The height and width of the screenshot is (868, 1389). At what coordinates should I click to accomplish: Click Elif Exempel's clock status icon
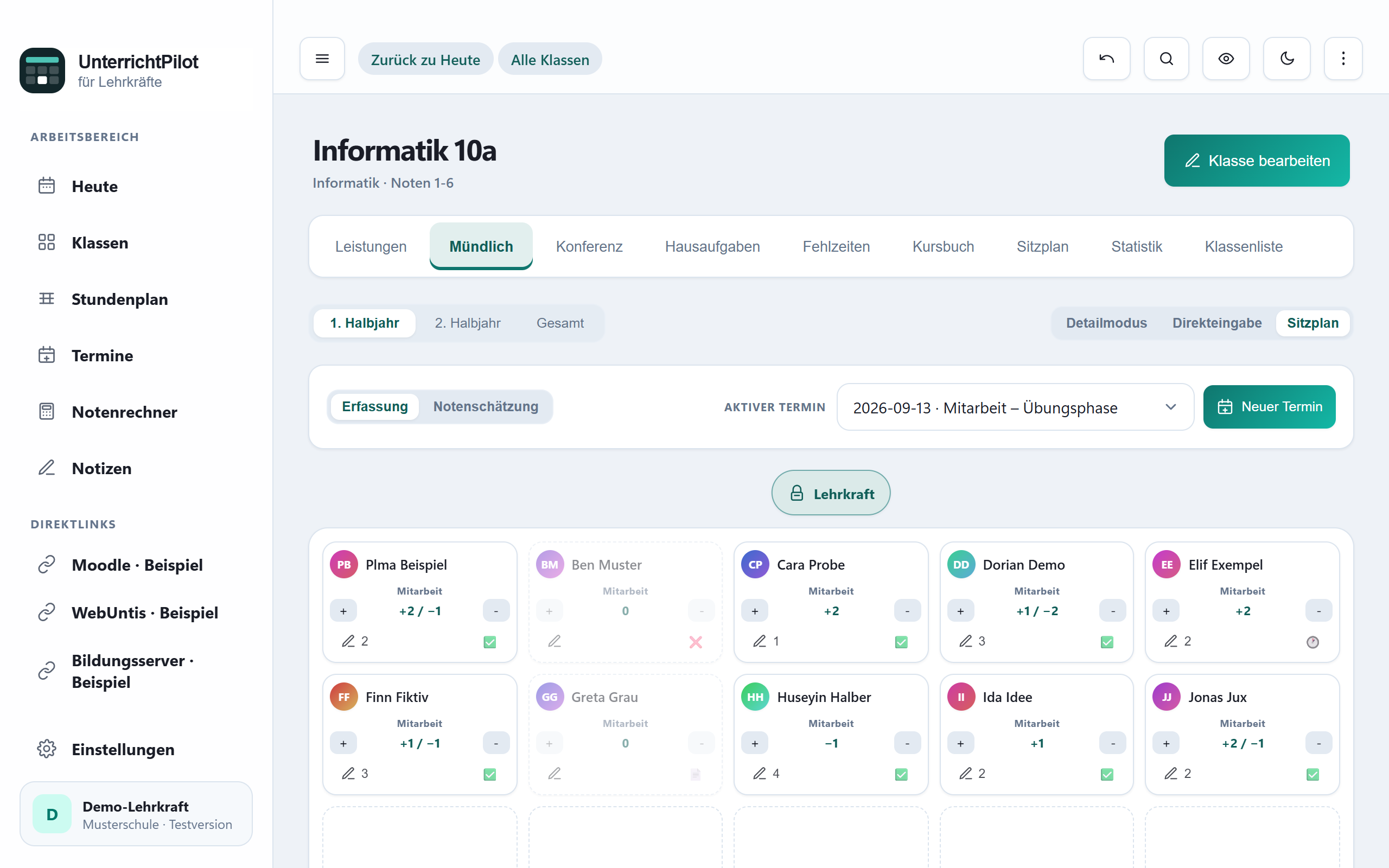1312,642
